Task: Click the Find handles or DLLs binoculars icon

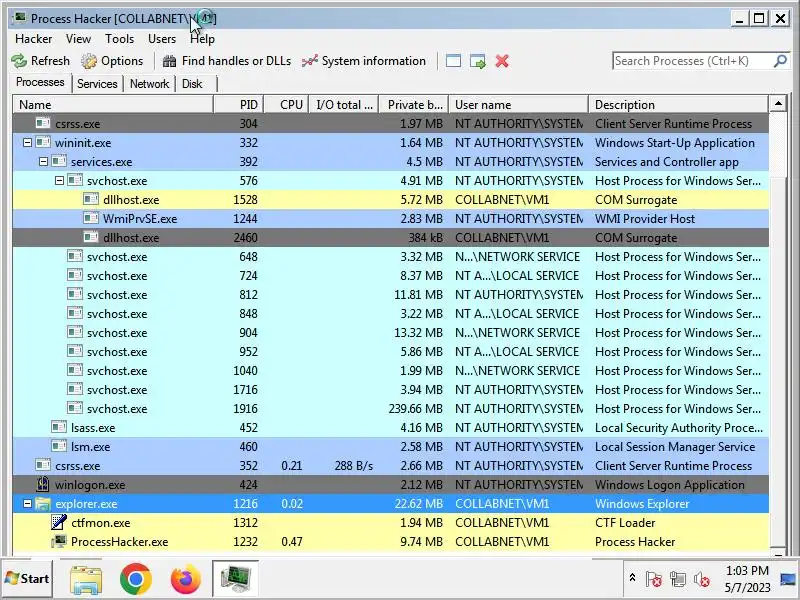Action: tap(169, 61)
